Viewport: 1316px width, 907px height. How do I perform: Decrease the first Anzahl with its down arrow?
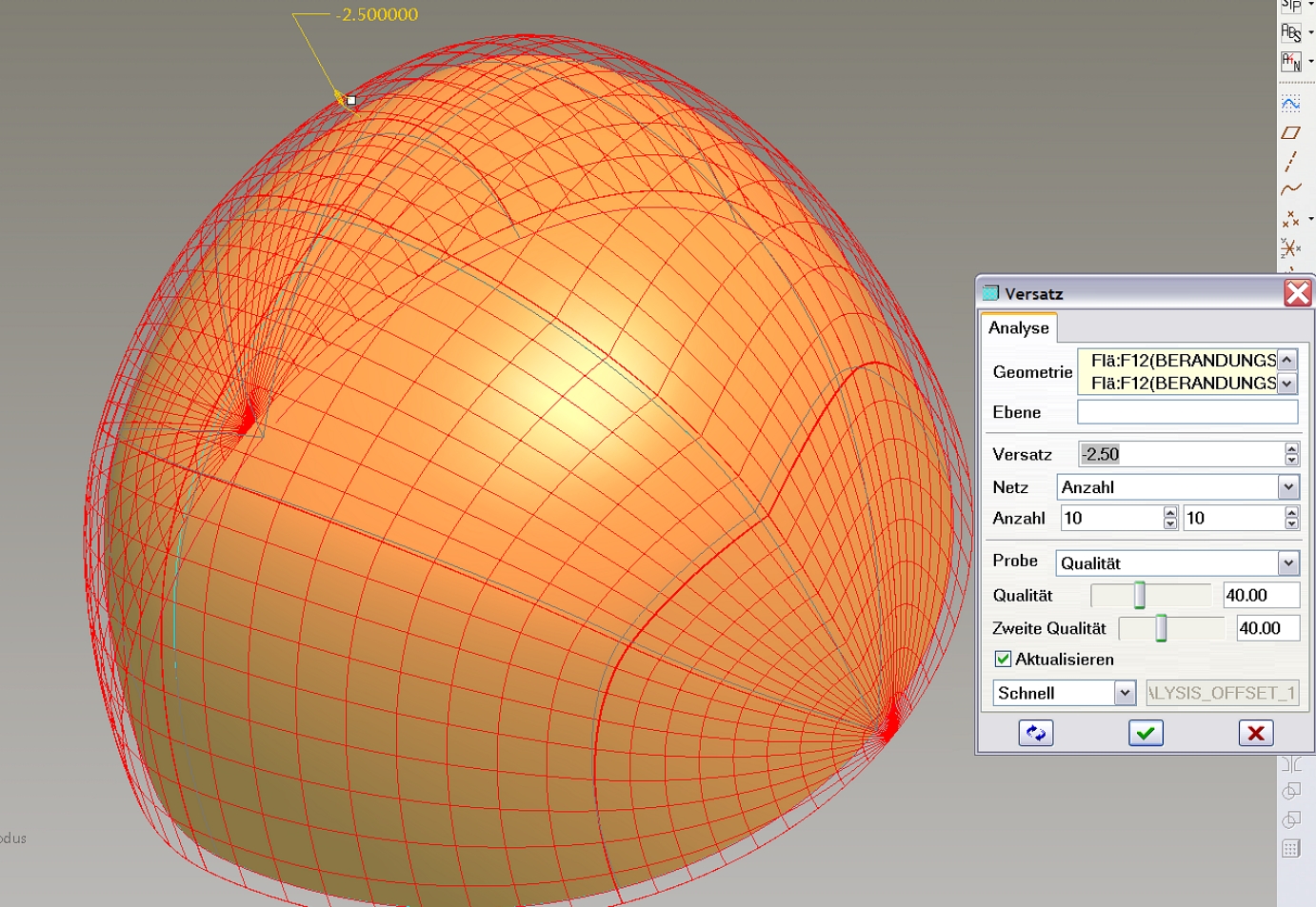1170,523
